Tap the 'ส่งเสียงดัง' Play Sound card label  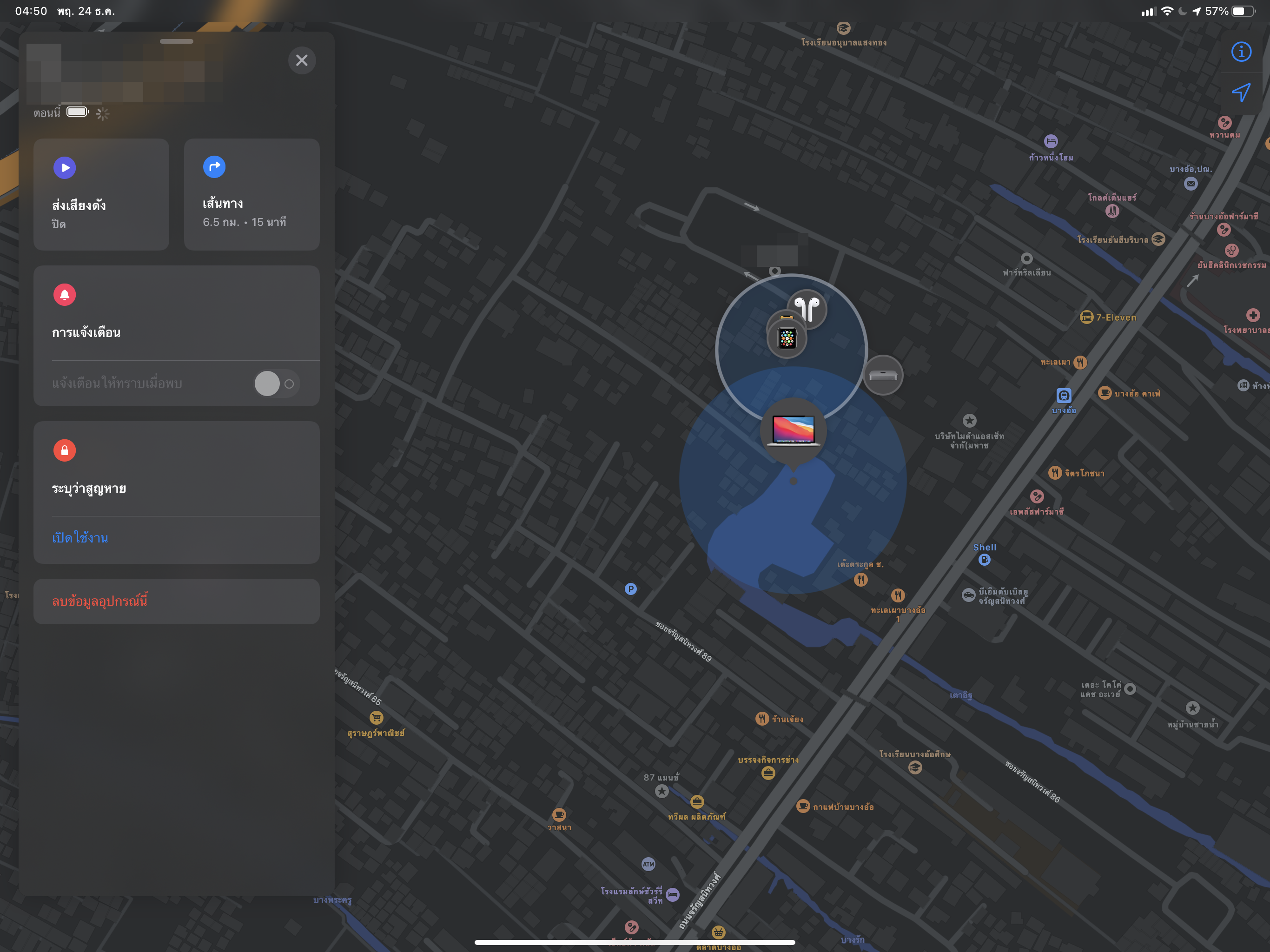pyautogui.click(x=79, y=205)
